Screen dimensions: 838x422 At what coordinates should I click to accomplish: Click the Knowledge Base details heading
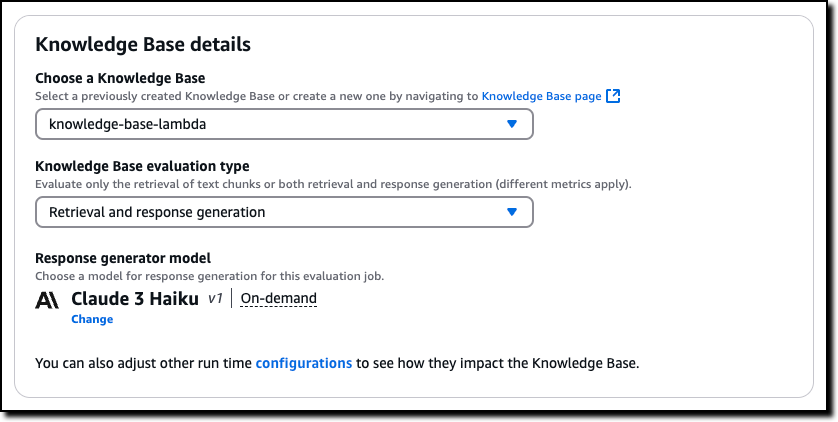click(142, 44)
